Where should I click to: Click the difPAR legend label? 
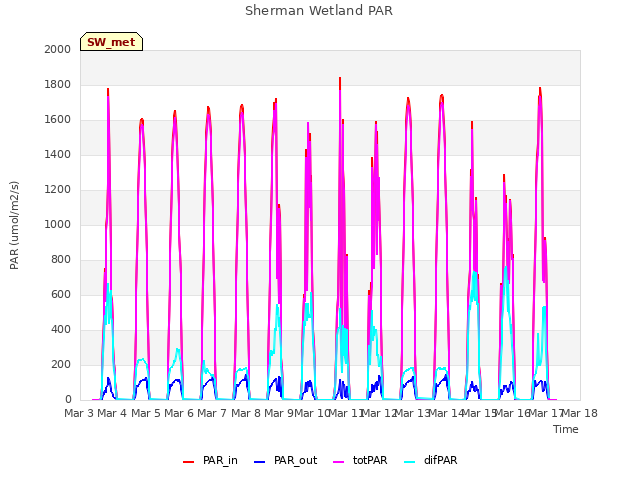click(440, 460)
